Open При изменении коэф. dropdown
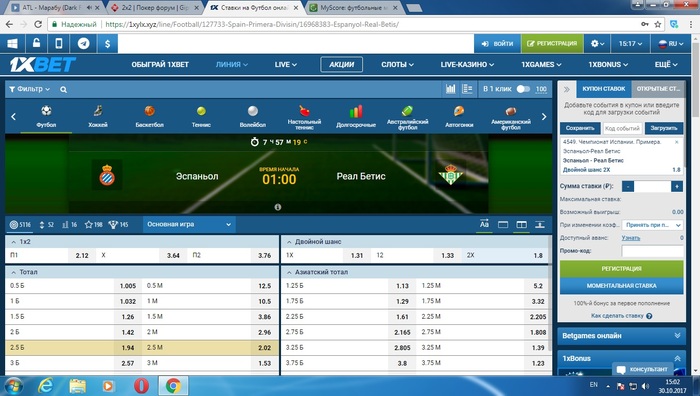The width and height of the screenshot is (700, 396). click(x=653, y=225)
